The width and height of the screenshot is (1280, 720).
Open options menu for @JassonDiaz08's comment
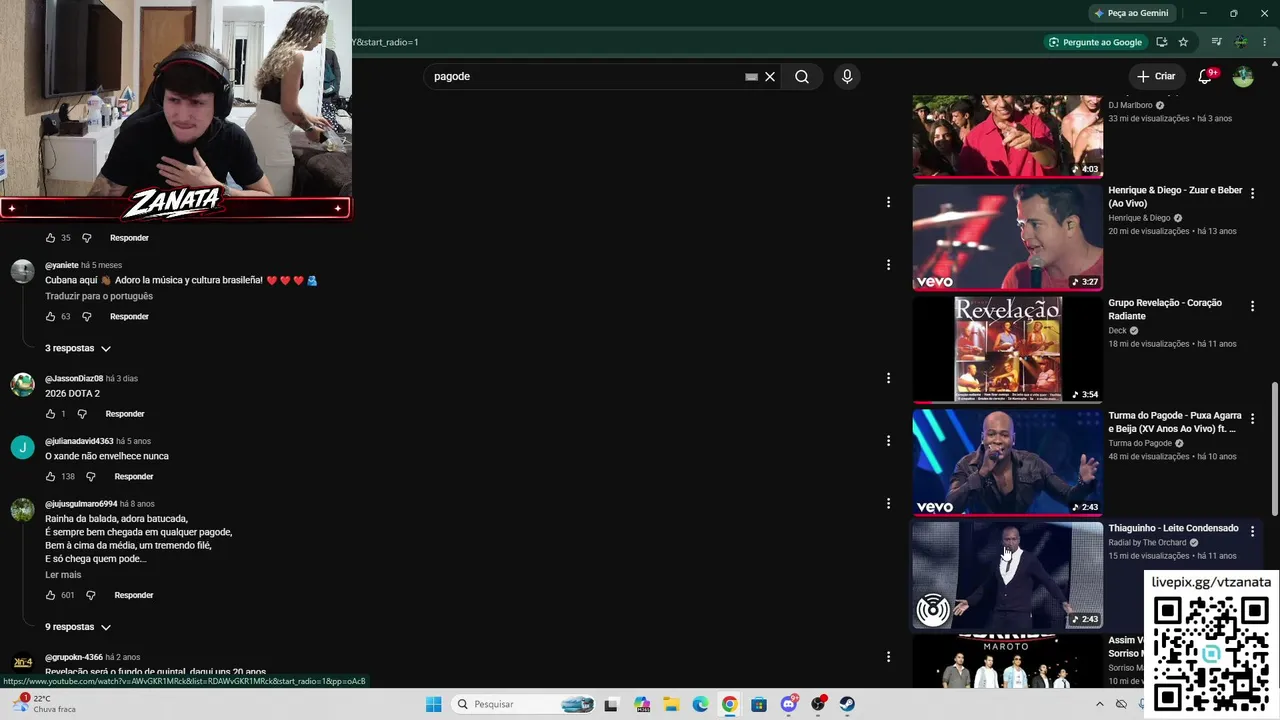(888, 378)
